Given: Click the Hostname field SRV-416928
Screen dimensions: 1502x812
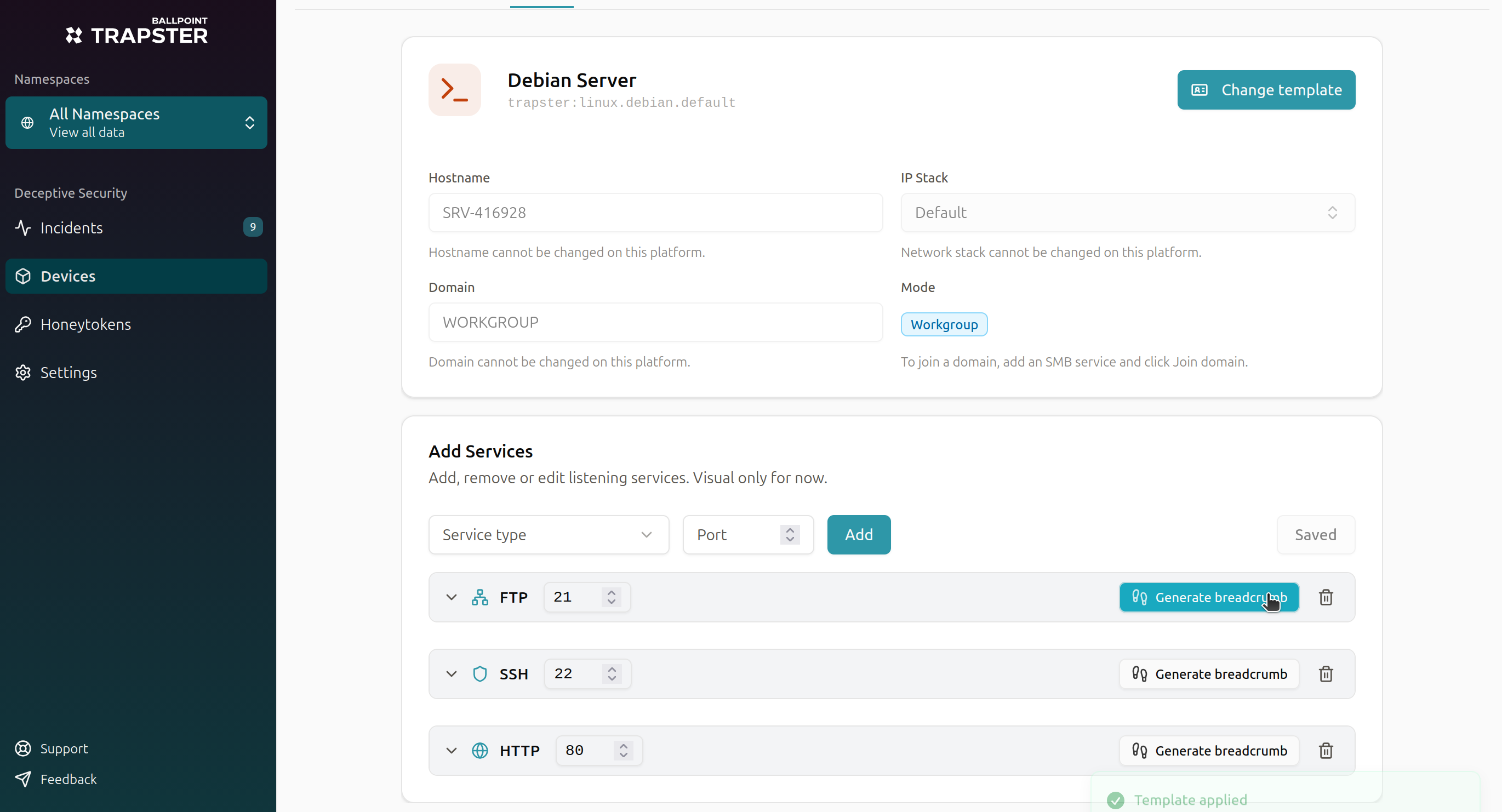Looking at the screenshot, I should [655, 213].
